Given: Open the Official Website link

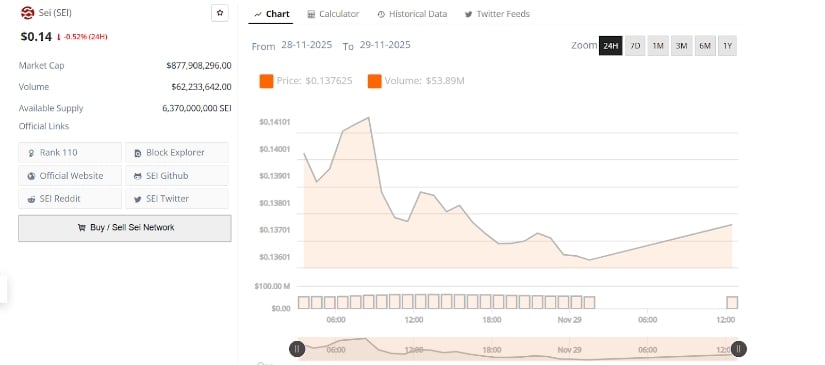Looking at the screenshot, I should click(70, 176).
